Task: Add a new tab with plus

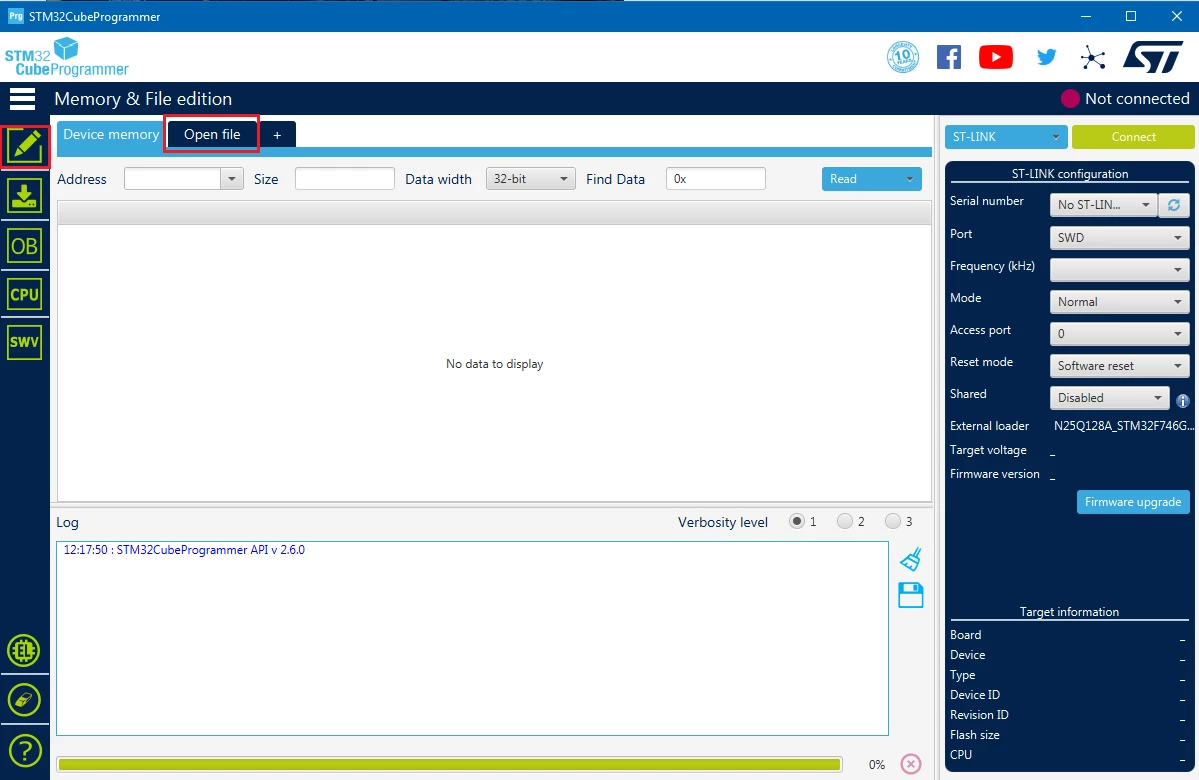Action: point(277,135)
